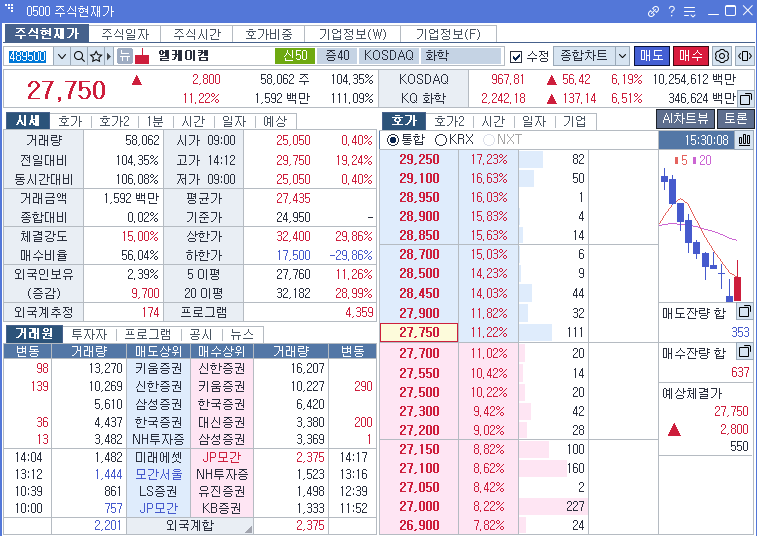Screen dimensions: 757x536
Task: Open the 기업정보(F) tab
Action: [x=448, y=34]
